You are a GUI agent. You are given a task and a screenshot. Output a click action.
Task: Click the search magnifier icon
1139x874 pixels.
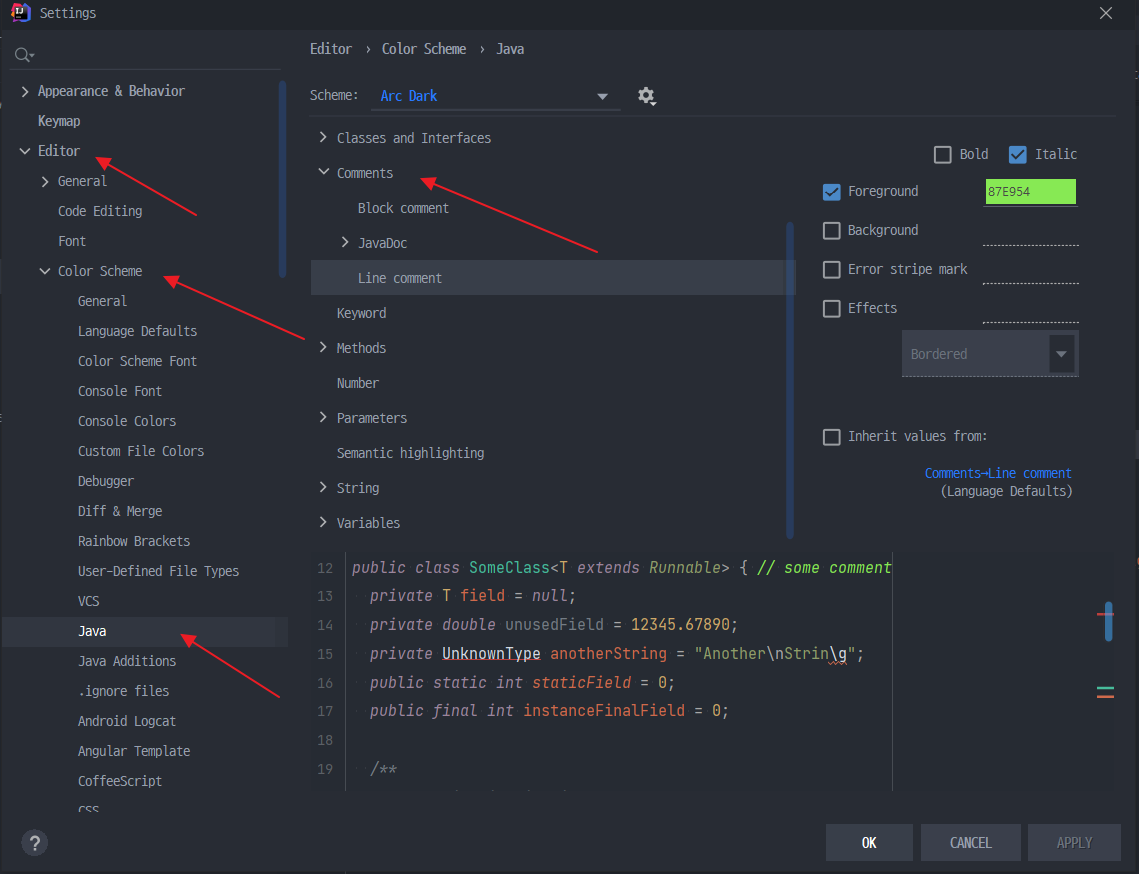(24, 55)
